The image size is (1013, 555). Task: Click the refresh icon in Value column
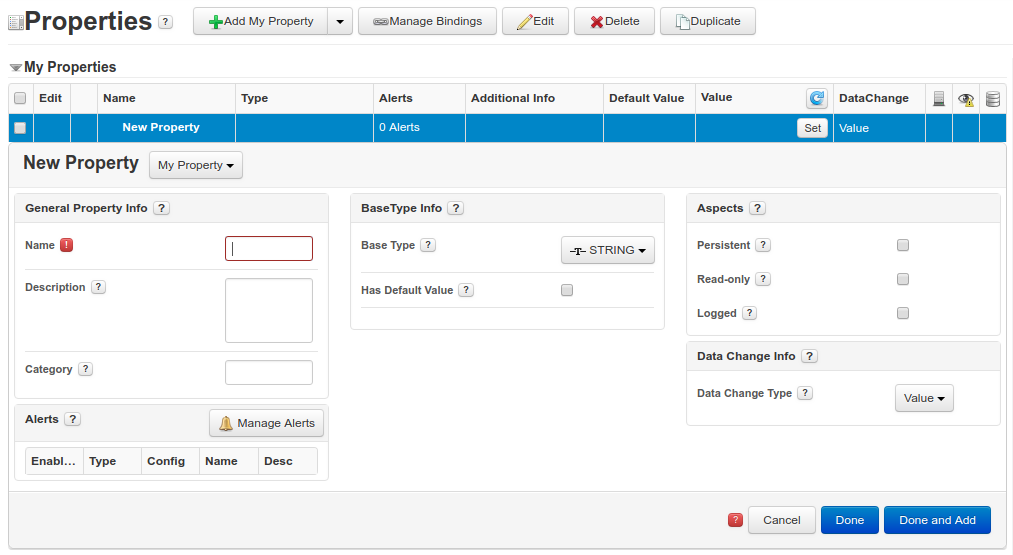click(817, 98)
